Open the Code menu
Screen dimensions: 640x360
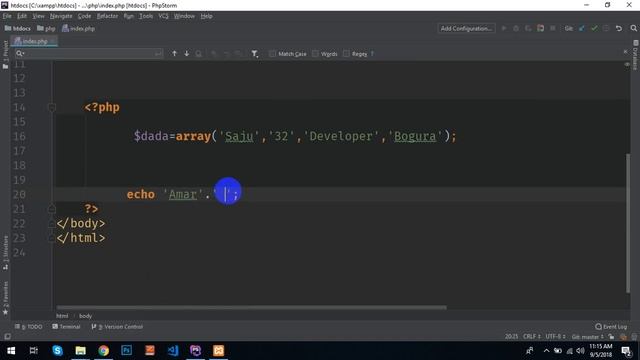click(84, 16)
